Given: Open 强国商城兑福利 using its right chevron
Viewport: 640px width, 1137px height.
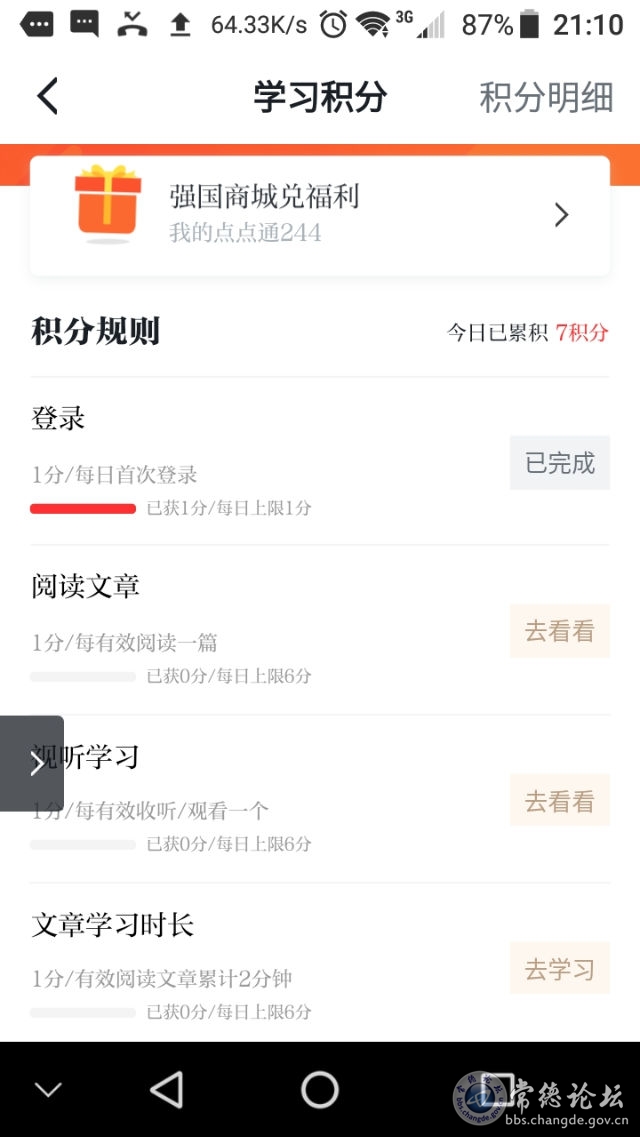Looking at the screenshot, I should click(562, 215).
